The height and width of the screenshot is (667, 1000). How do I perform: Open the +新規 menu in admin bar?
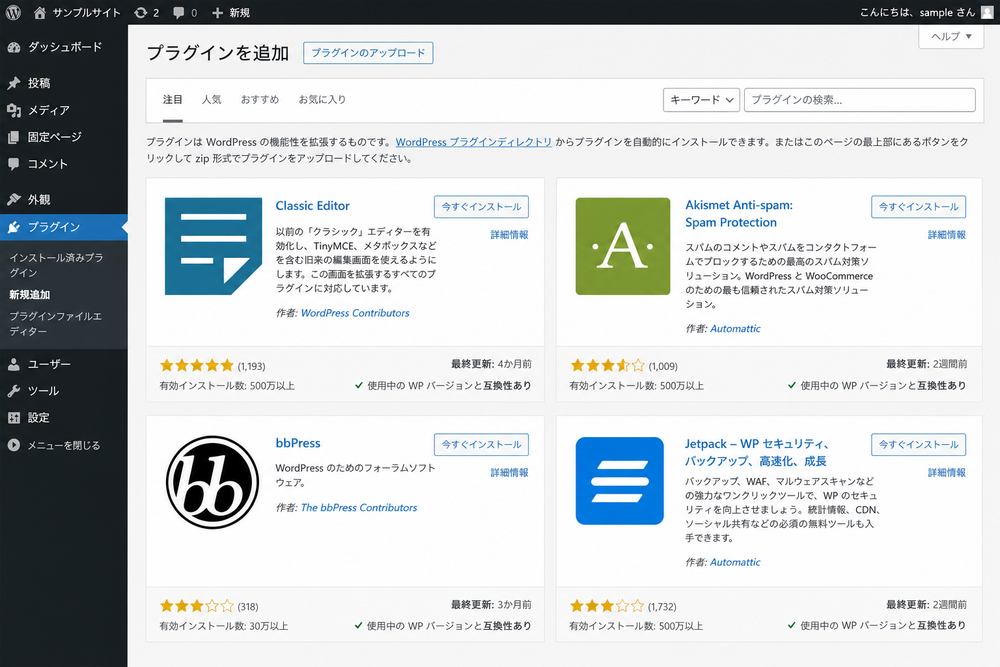coord(231,13)
